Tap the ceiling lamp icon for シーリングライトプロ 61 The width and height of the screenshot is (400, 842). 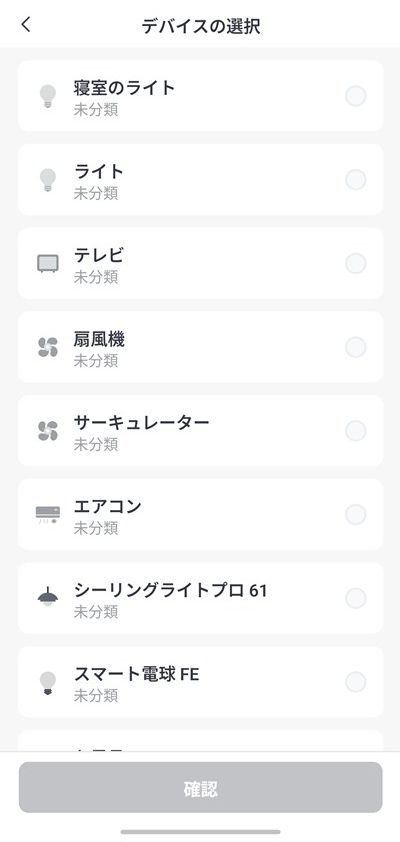pyautogui.click(x=48, y=597)
